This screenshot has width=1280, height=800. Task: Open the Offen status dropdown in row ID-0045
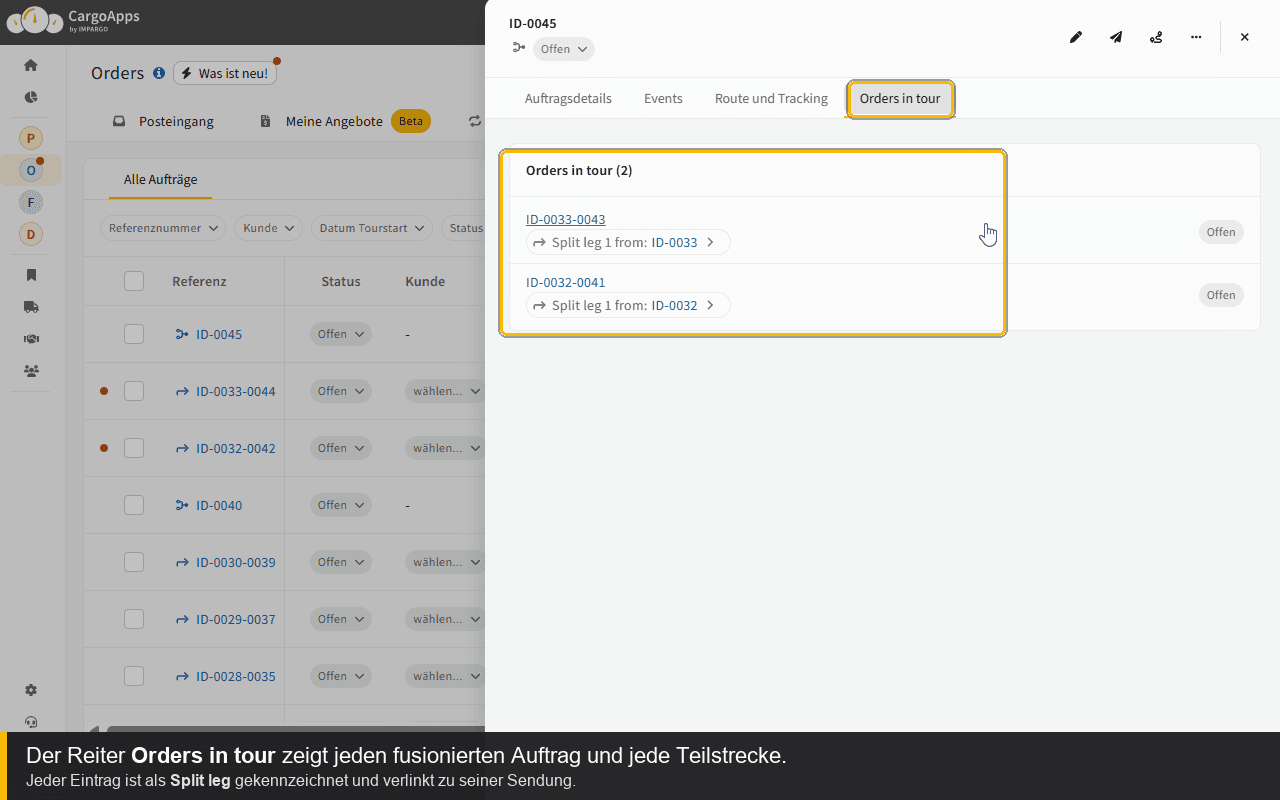[341, 334]
